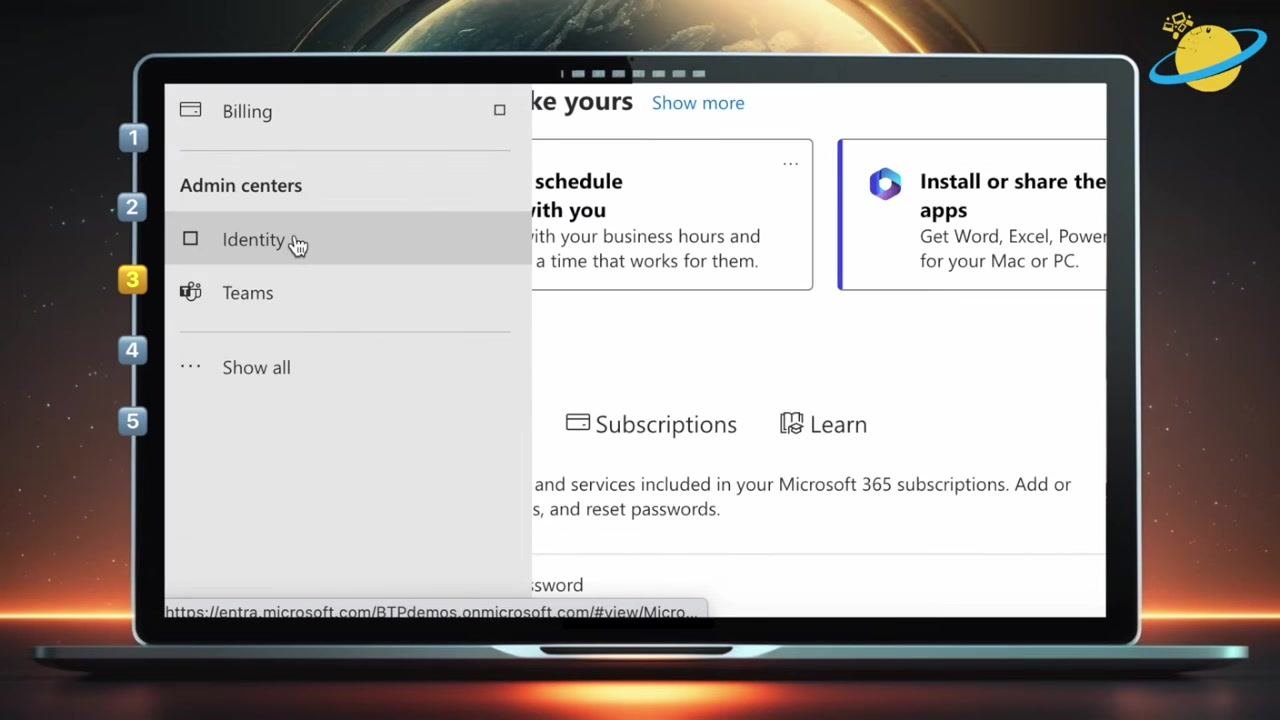Viewport: 1280px width, 720px height.
Task: Open the schedule card's three-dot menu
Action: click(x=790, y=163)
